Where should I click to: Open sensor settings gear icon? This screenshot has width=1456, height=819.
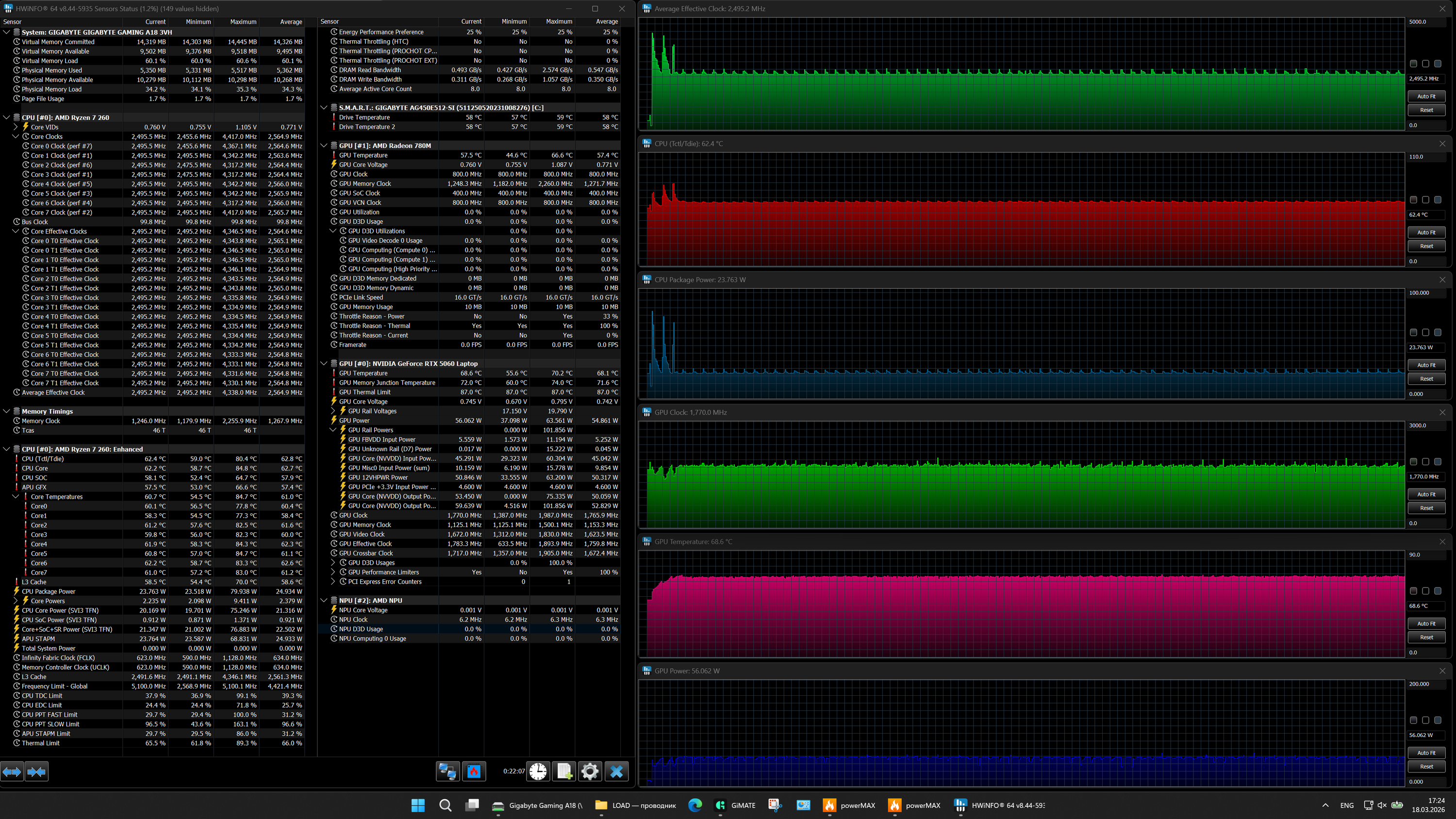590,771
